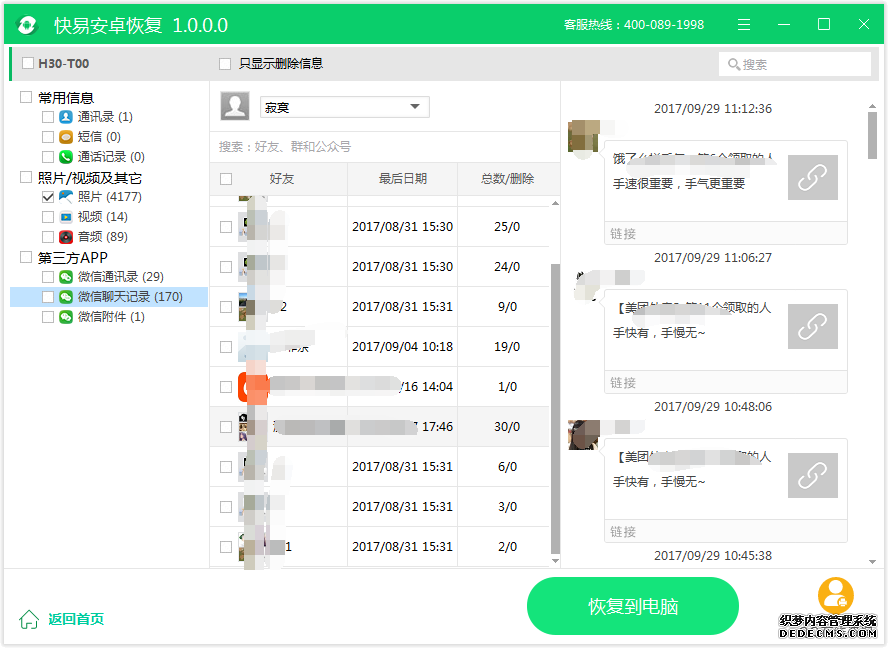Image resolution: width=888 pixels, height=648 pixels.
Task: Click the 好友 column header
Action: pos(281,179)
